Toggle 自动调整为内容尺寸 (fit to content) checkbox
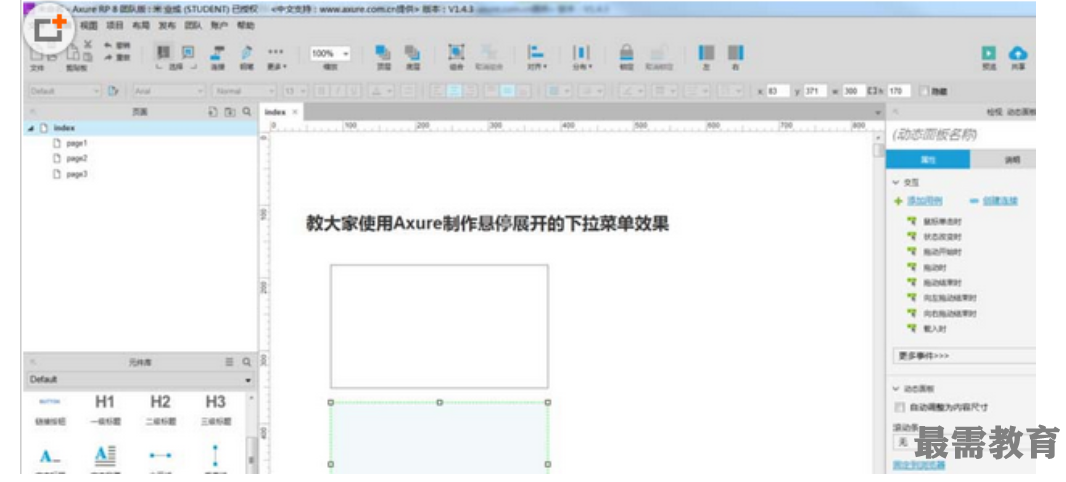The height and width of the screenshot is (482, 1066). coord(900,407)
